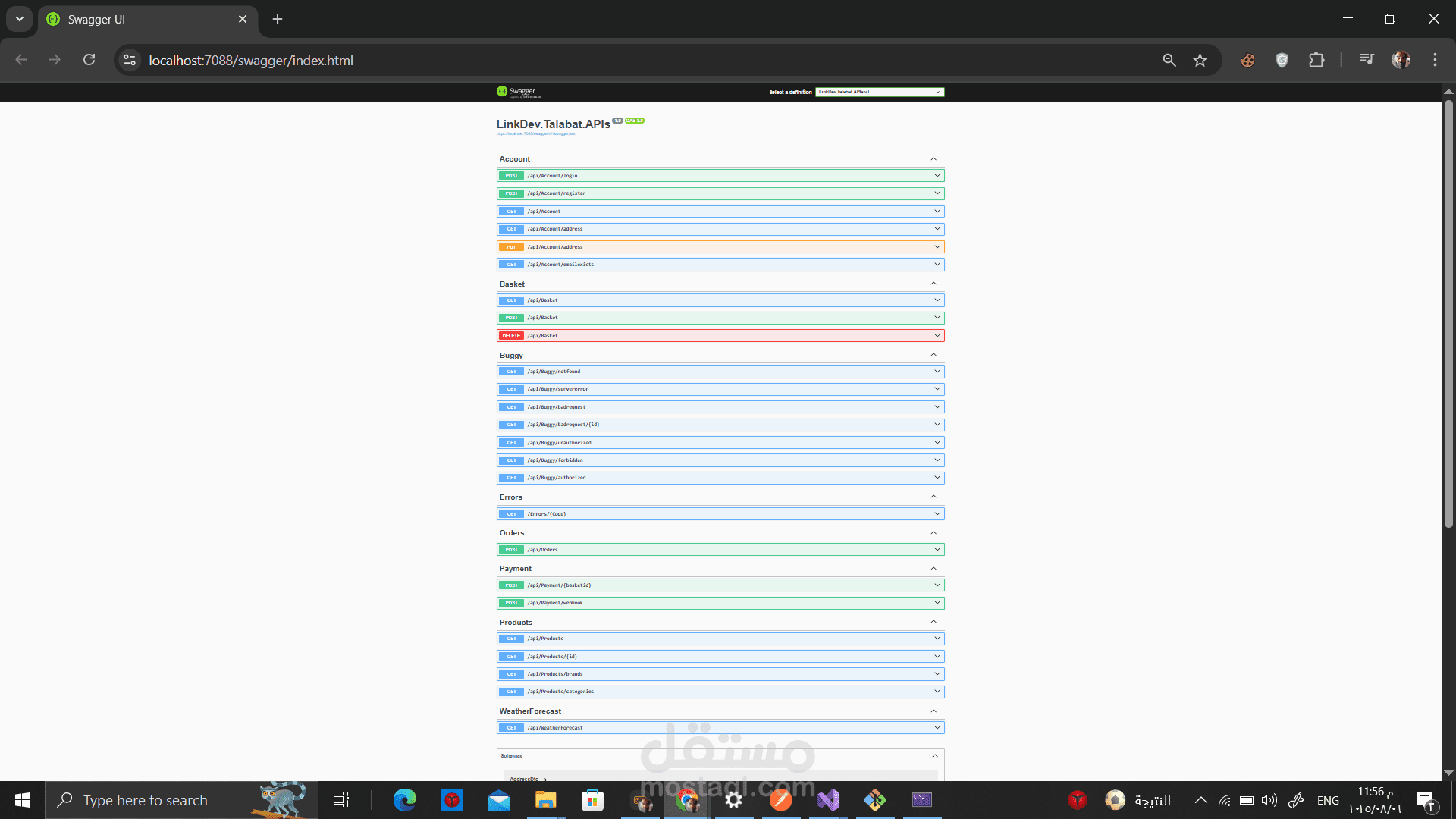Open GET /Errors/{Code} endpoint
Viewport: 1456px width, 819px height.
(x=720, y=514)
